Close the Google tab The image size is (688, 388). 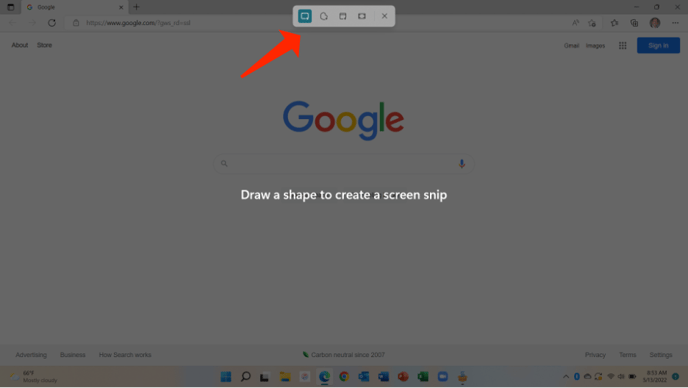coord(121,7)
